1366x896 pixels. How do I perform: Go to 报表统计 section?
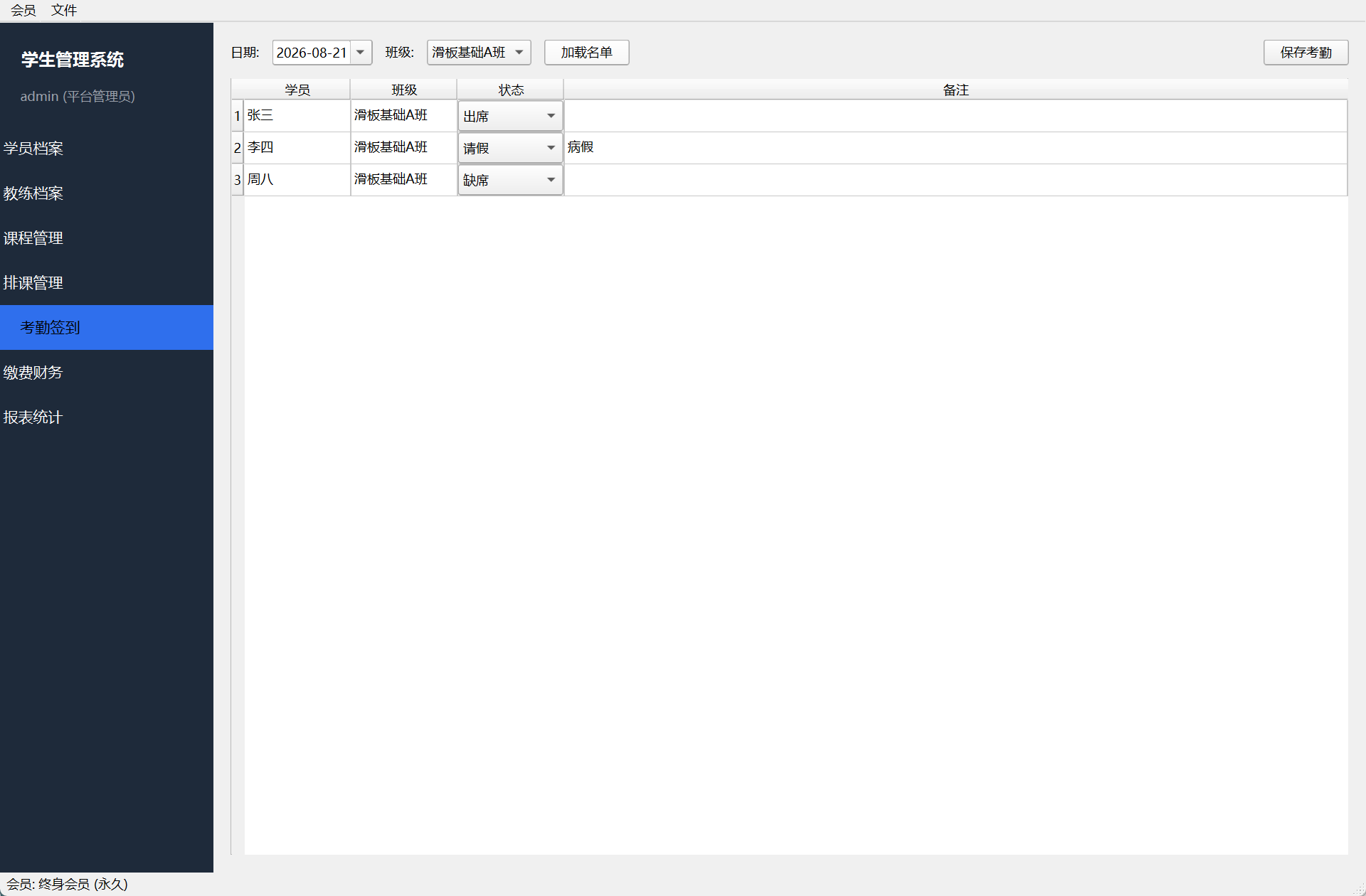click(x=107, y=417)
